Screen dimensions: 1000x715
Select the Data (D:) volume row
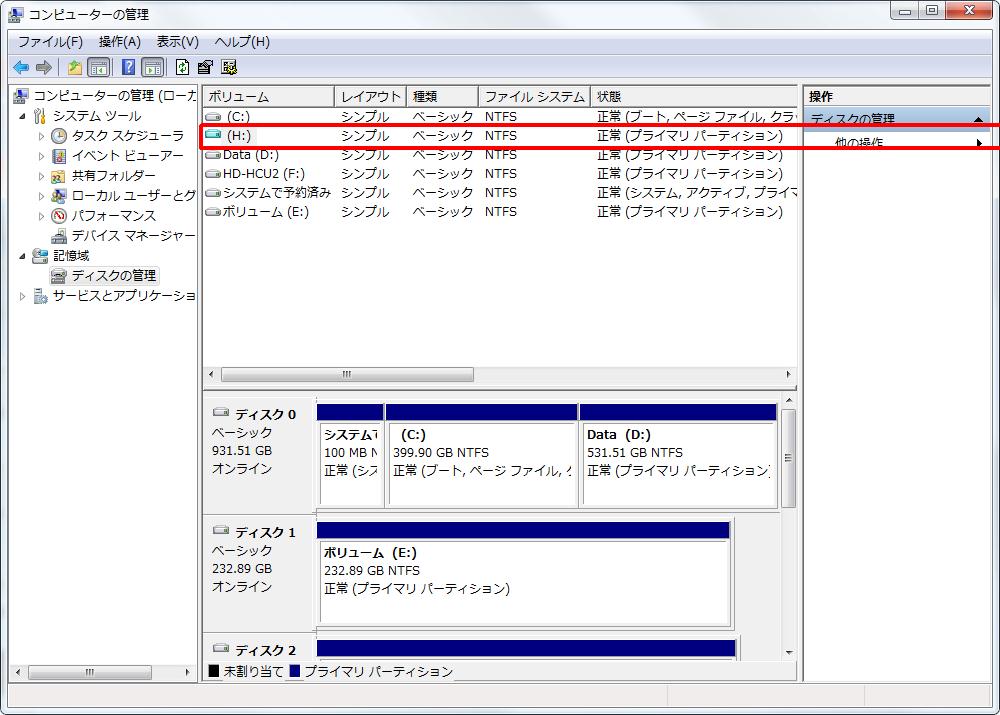coord(250,154)
